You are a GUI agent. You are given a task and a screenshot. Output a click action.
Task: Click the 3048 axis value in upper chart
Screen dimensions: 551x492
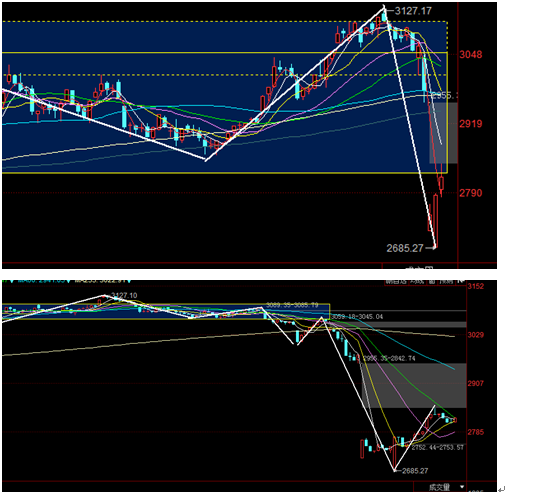[471, 54]
